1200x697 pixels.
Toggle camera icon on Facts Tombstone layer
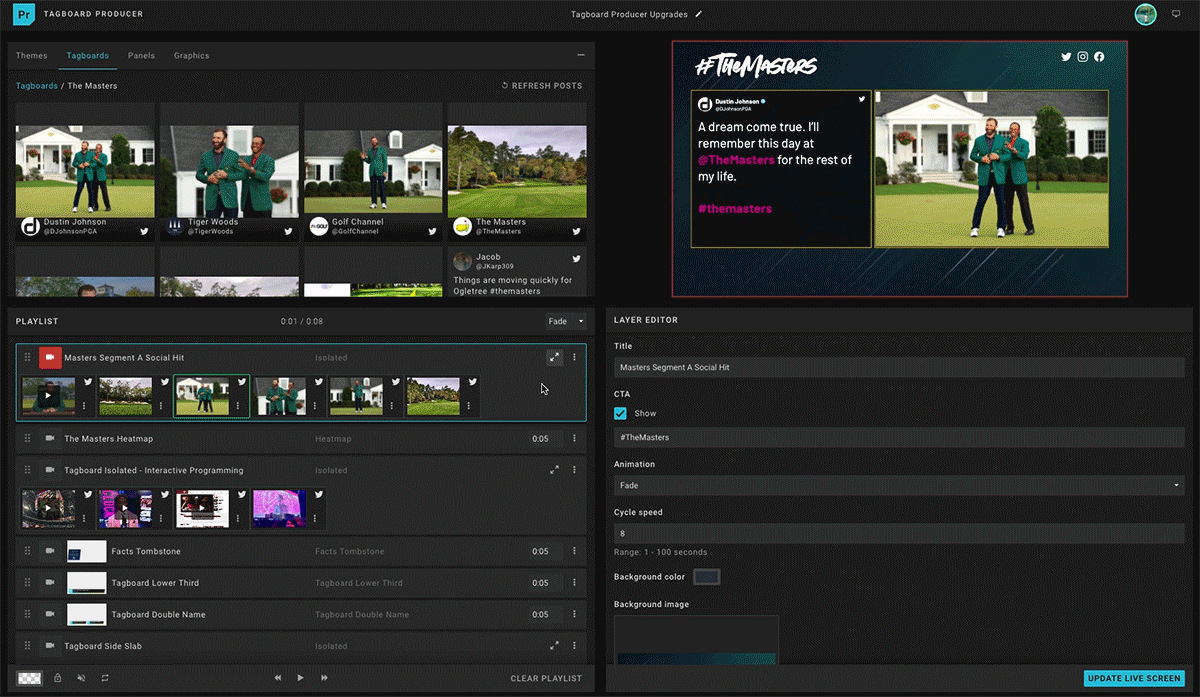[x=50, y=552]
